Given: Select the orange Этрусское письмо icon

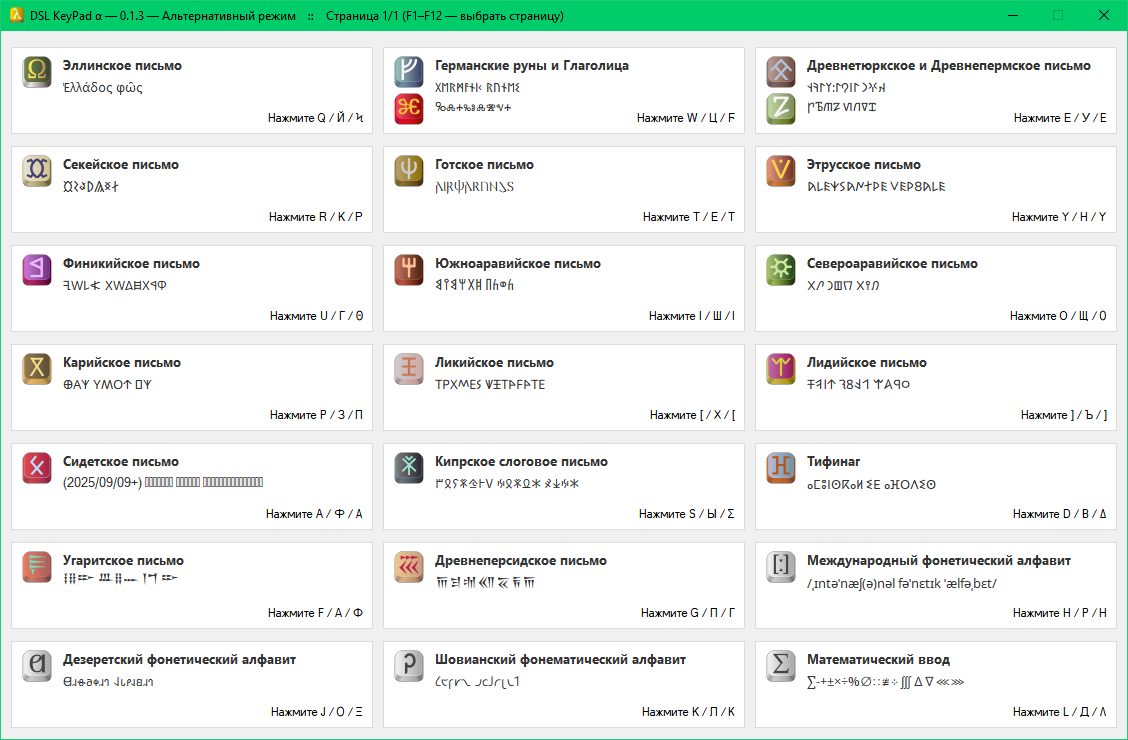Looking at the screenshot, I should [x=781, y=171].
